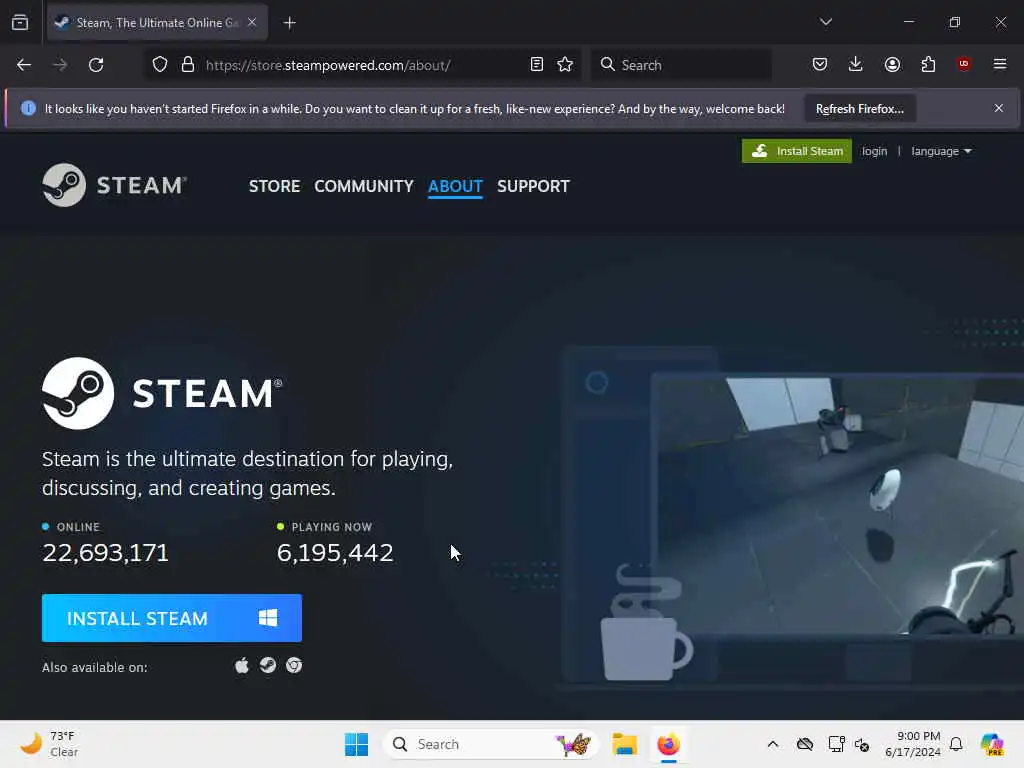The height and width of the screenshot is (768, 1024).
Task: Expand the language dropdown
Action: pyautogui.click(x=941, y=151)
